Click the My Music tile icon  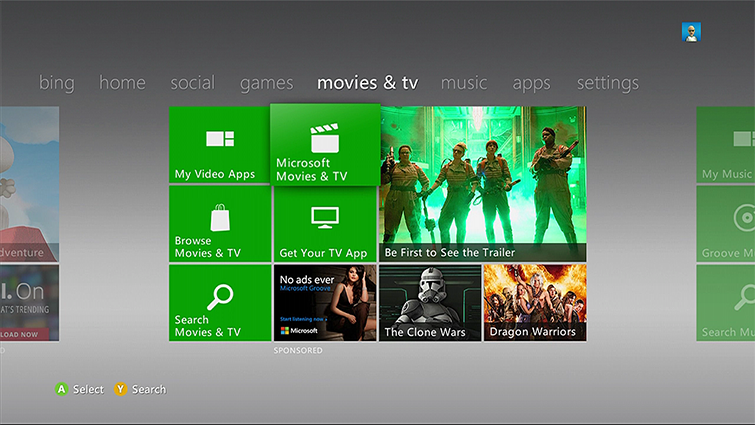pyautogui.click(x=744, y=139)
